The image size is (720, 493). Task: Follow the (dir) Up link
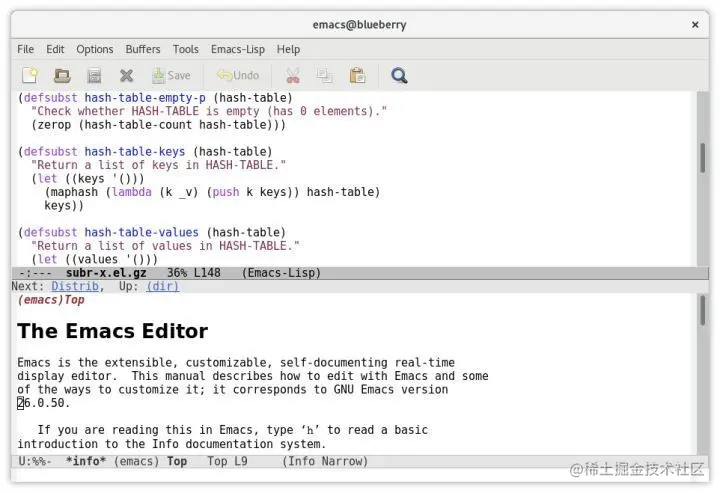click(x=163, y=286)
